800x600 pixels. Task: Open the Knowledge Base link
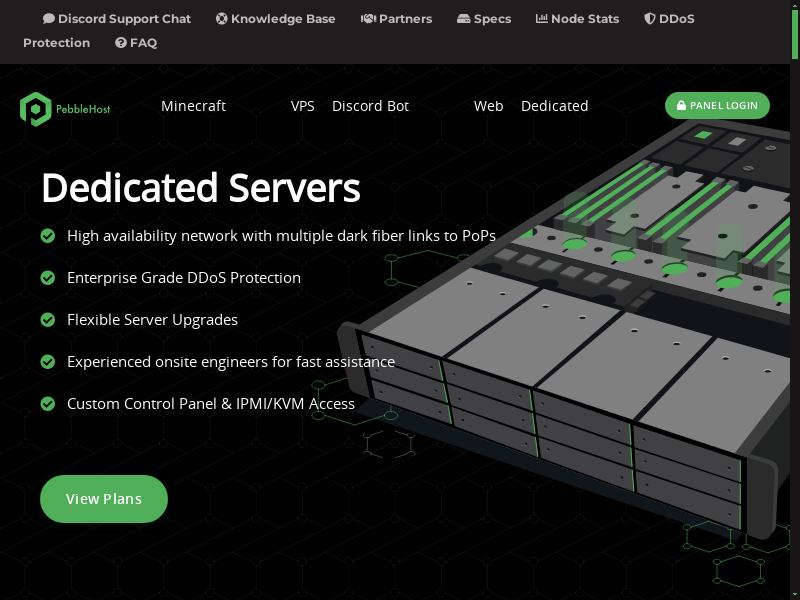282,19
